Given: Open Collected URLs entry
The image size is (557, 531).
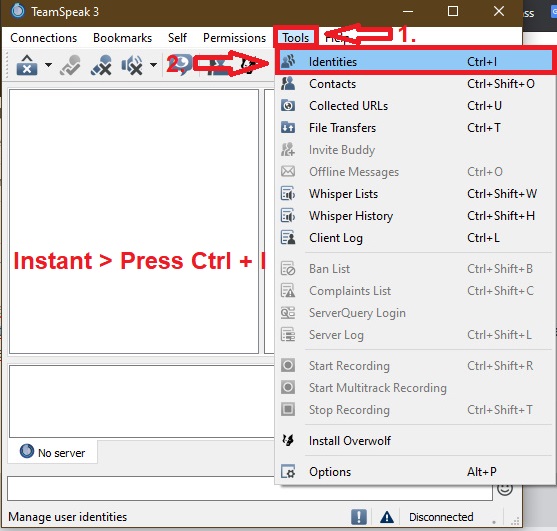Looking at the screenshot, I should [415, 106].
